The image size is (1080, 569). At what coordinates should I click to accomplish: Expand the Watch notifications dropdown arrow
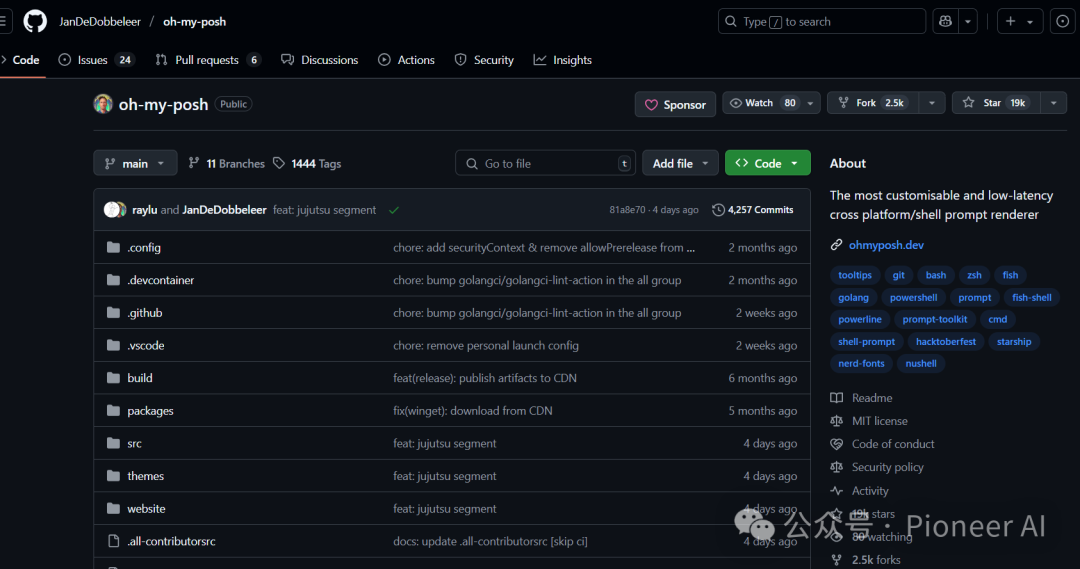tap(810, 103)
